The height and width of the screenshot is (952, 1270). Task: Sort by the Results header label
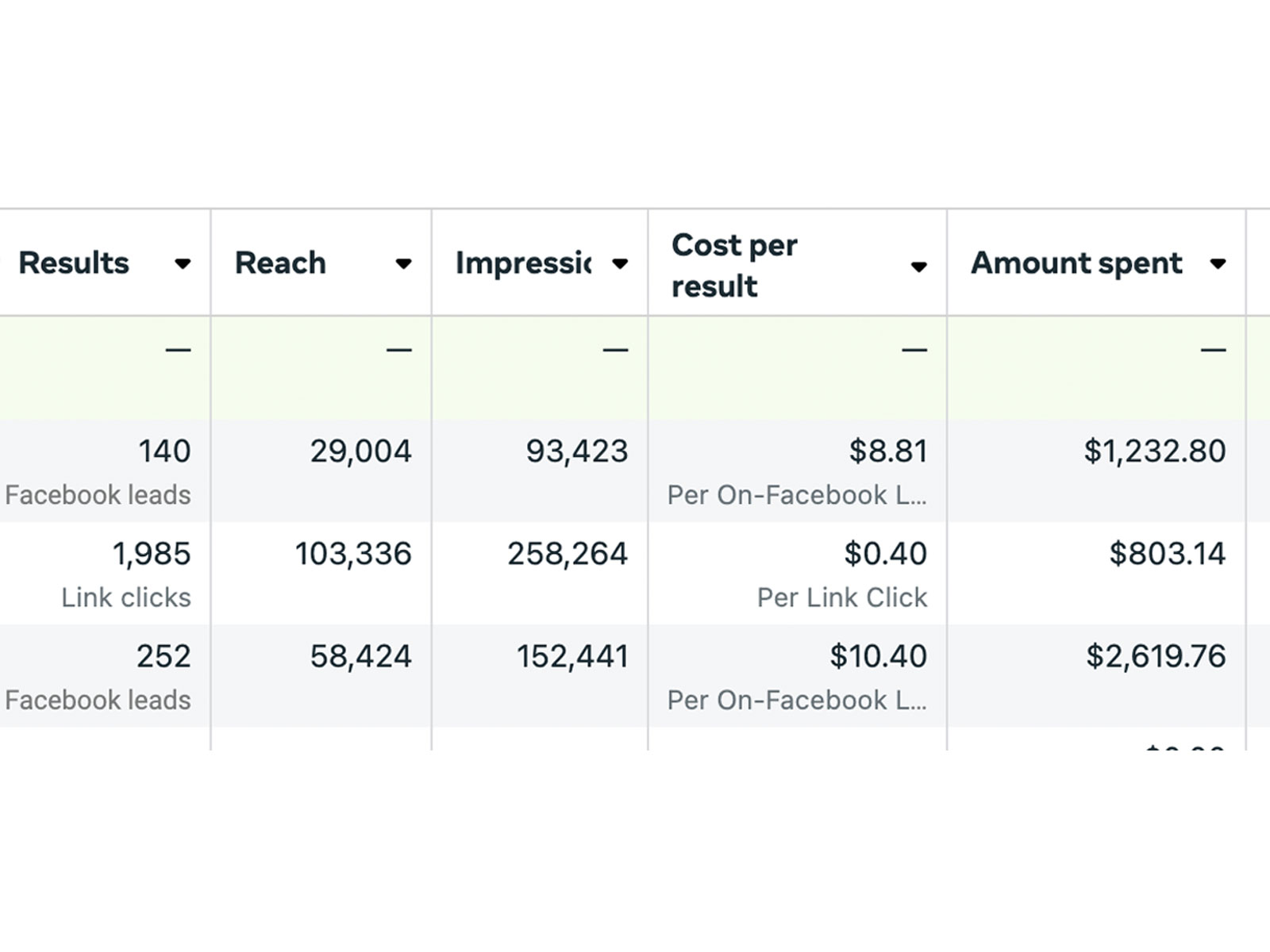pos(74,263)
